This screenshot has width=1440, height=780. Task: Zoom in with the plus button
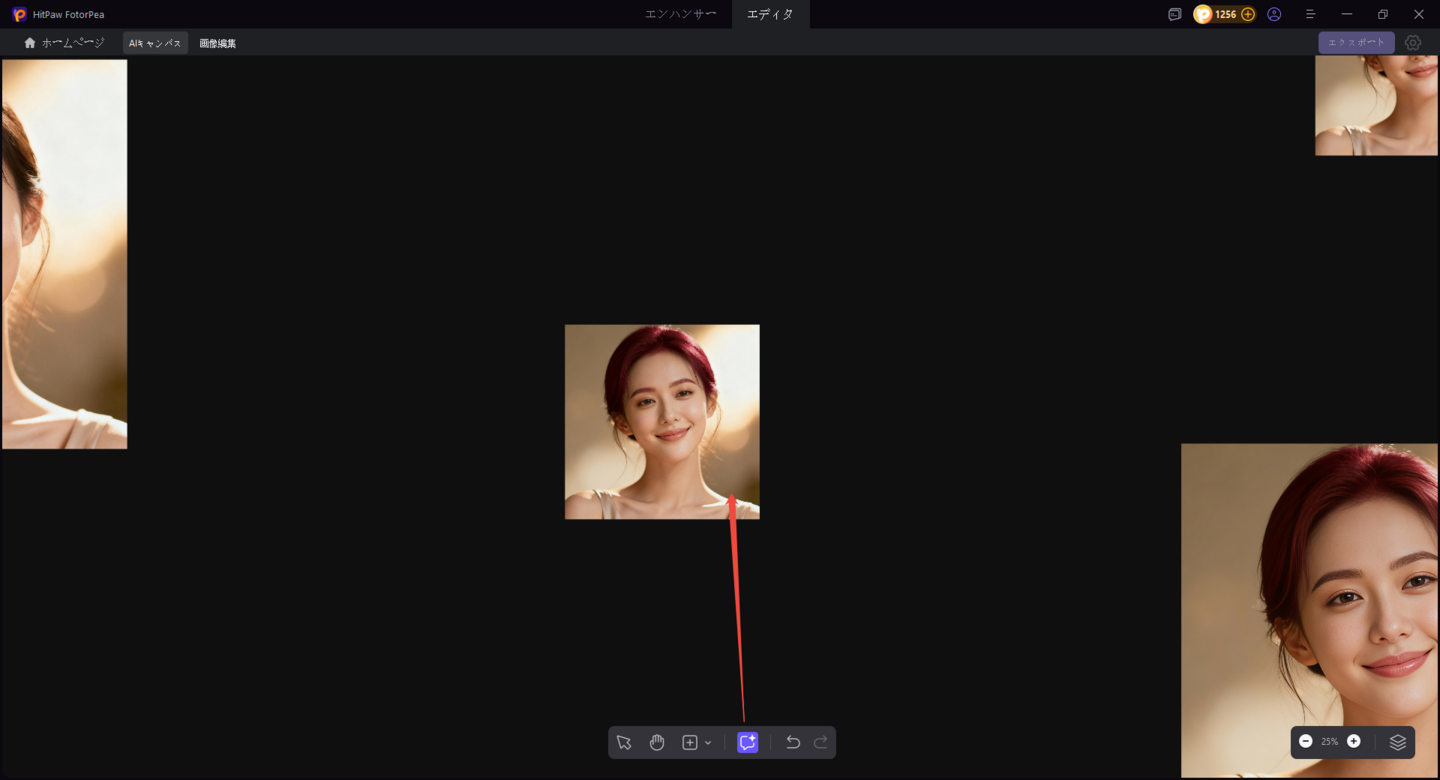[x=1354, y=741]
